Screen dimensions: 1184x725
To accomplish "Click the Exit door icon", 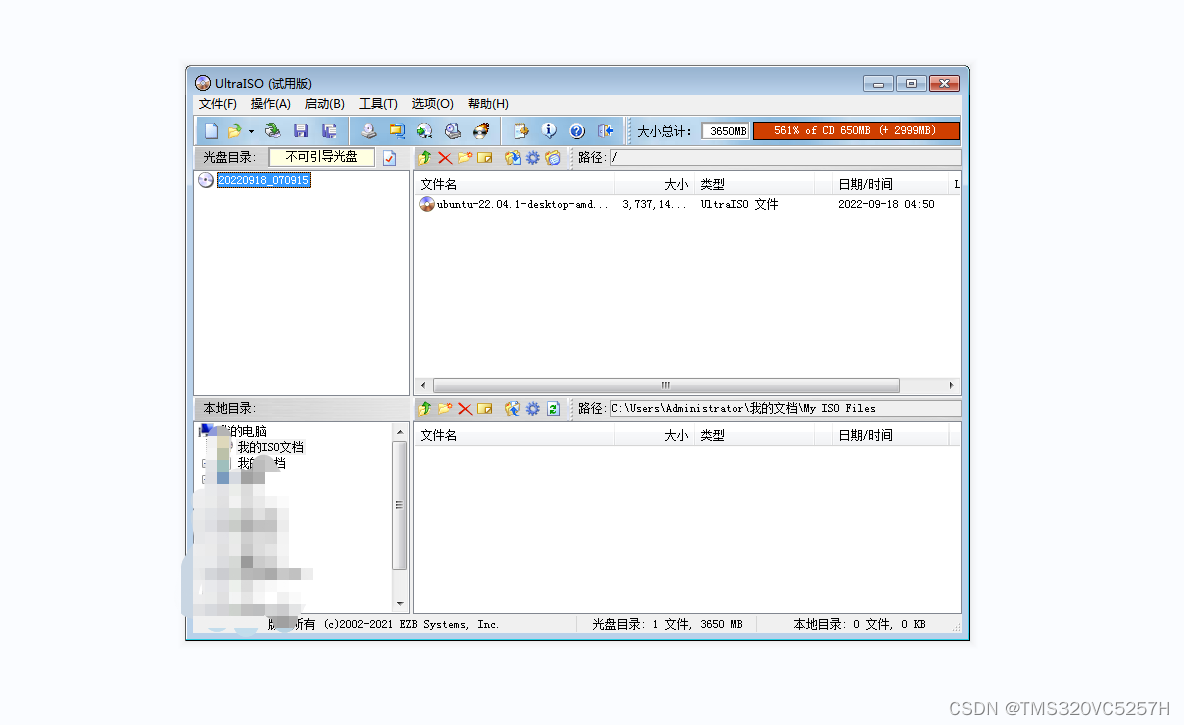I will pyautogui.click(x=605, y=131).
